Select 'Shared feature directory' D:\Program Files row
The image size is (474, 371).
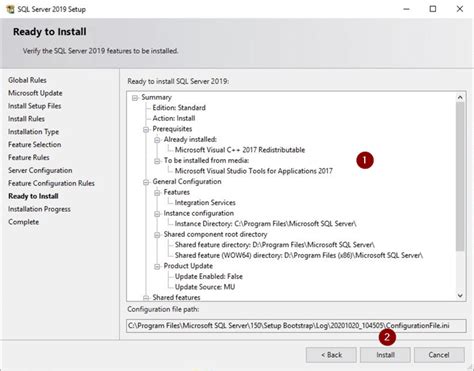click(x=275, y=245)
